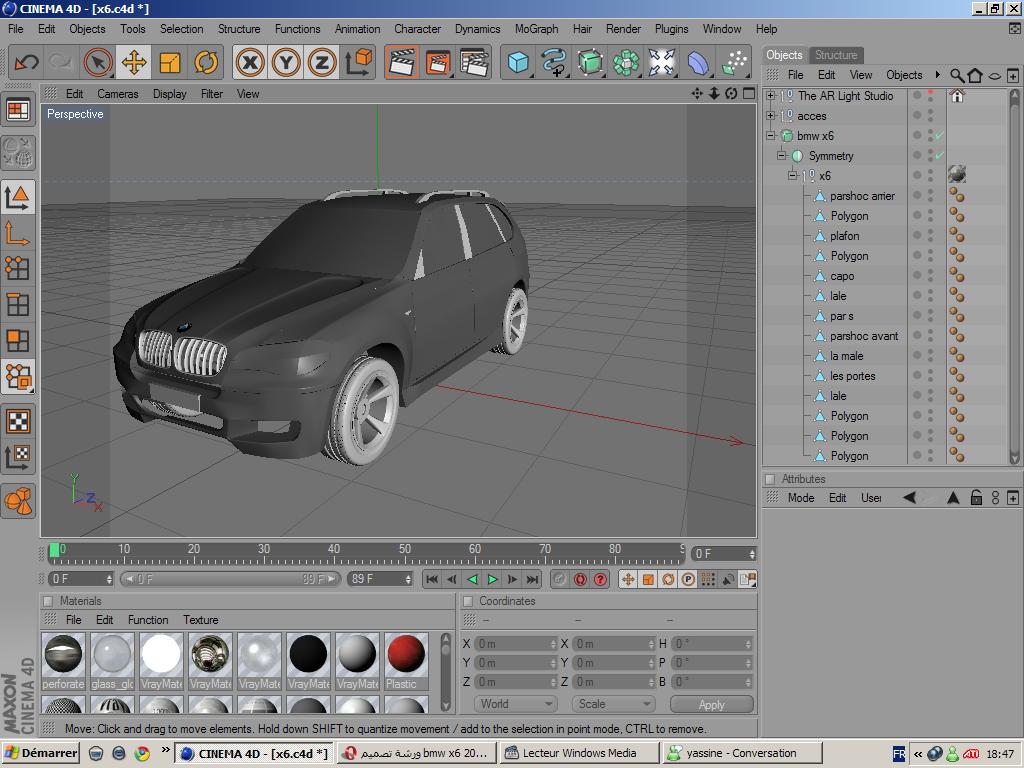This screenshot has height=768, width=1024.
Task: Activate the Rotate tool
Action: pos(206,63)
